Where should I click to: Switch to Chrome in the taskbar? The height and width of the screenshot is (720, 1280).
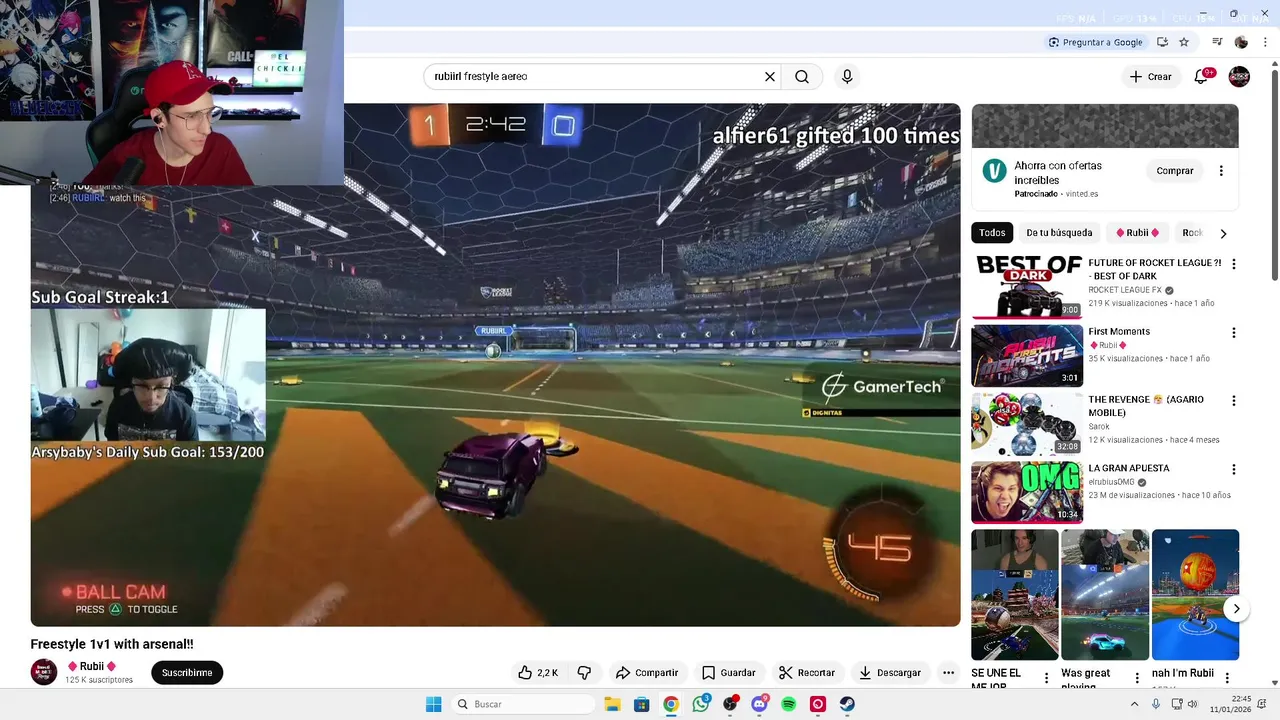[x=671, y=704]
